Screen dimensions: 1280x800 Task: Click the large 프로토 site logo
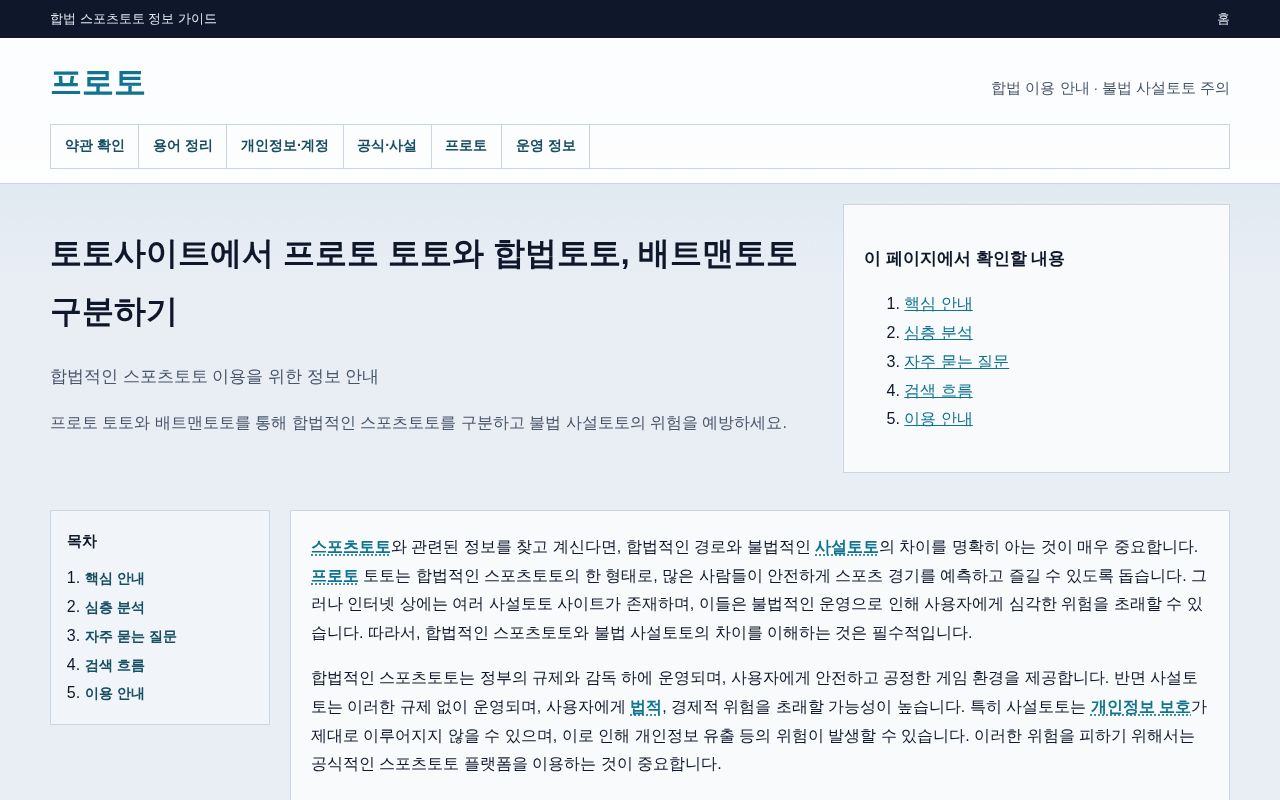pyautogui.click(x=98, y=83)
